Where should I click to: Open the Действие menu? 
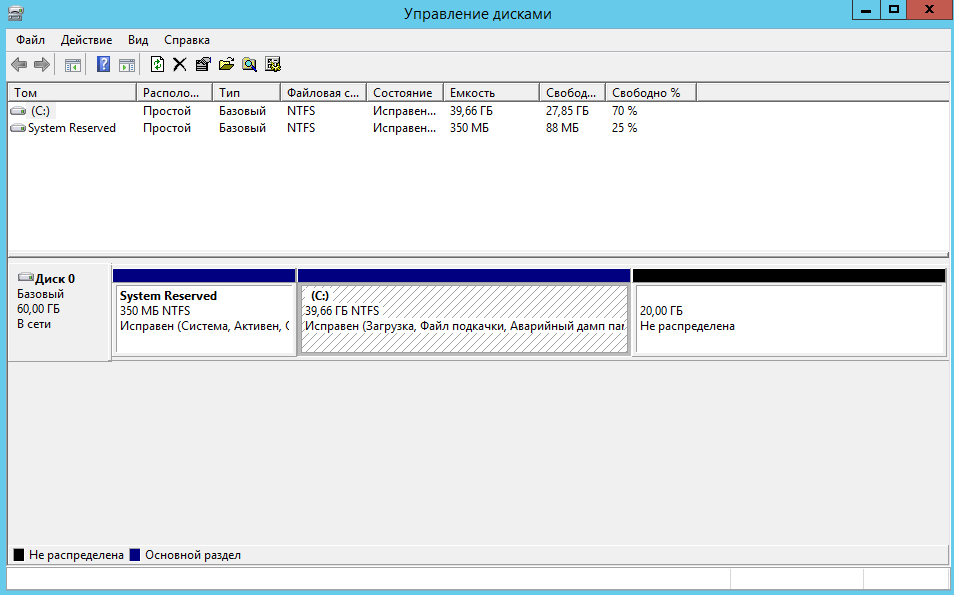point(86,40)
